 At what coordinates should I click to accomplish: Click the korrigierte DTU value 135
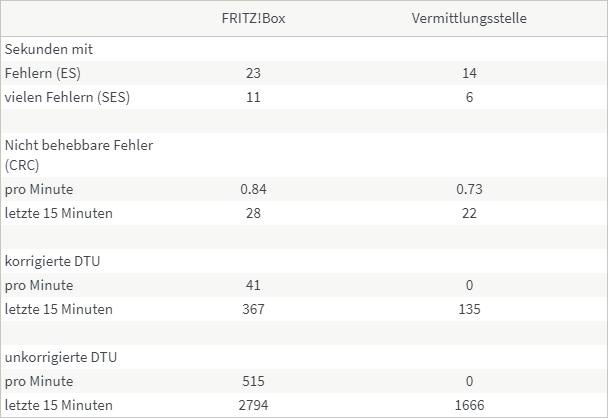coord(469,309)
